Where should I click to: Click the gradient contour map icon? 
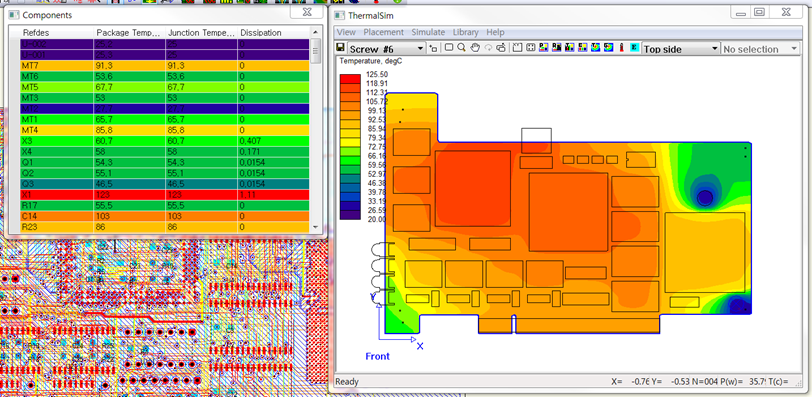[x=595, y=48]
